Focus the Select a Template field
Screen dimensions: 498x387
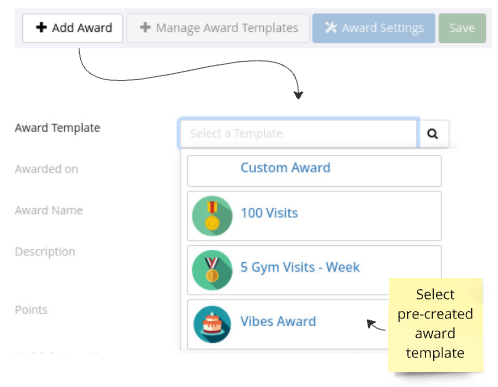pyautogui.click(x=298, y=134)
